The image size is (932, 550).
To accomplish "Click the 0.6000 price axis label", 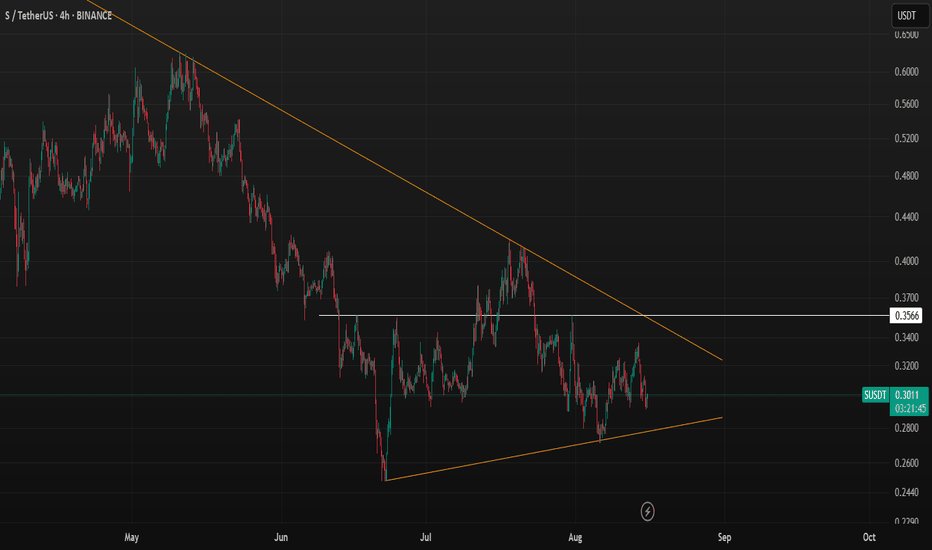I will [906, 71].
